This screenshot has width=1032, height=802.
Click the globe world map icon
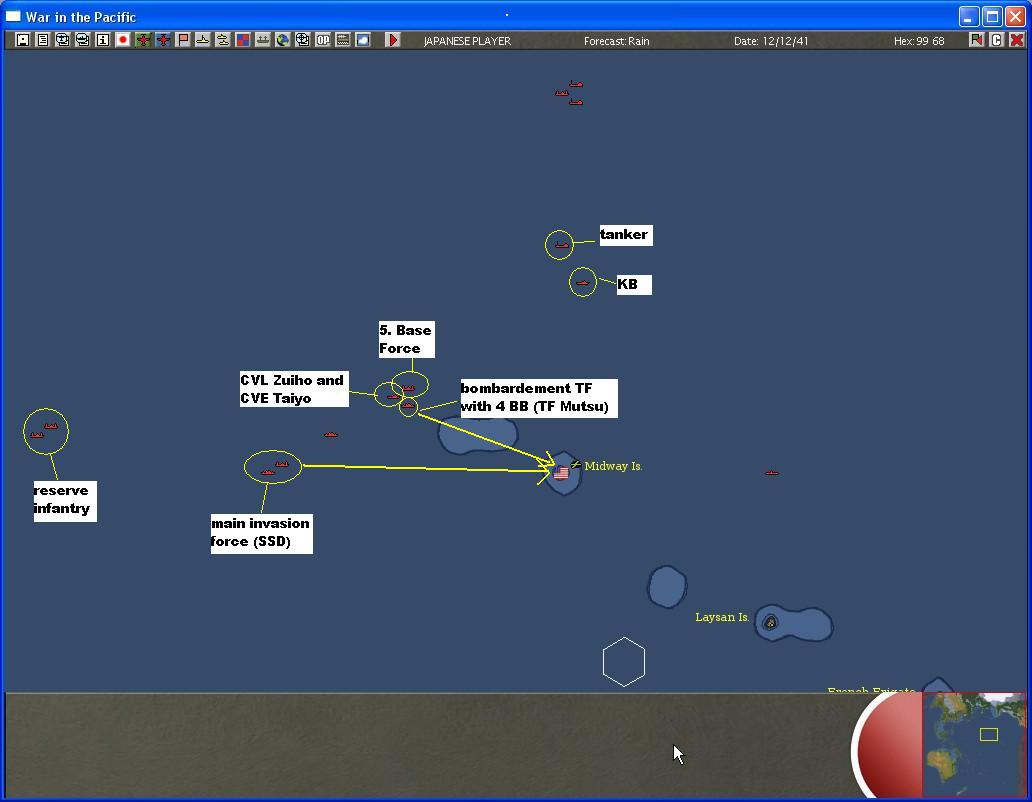tap(283, 40)
